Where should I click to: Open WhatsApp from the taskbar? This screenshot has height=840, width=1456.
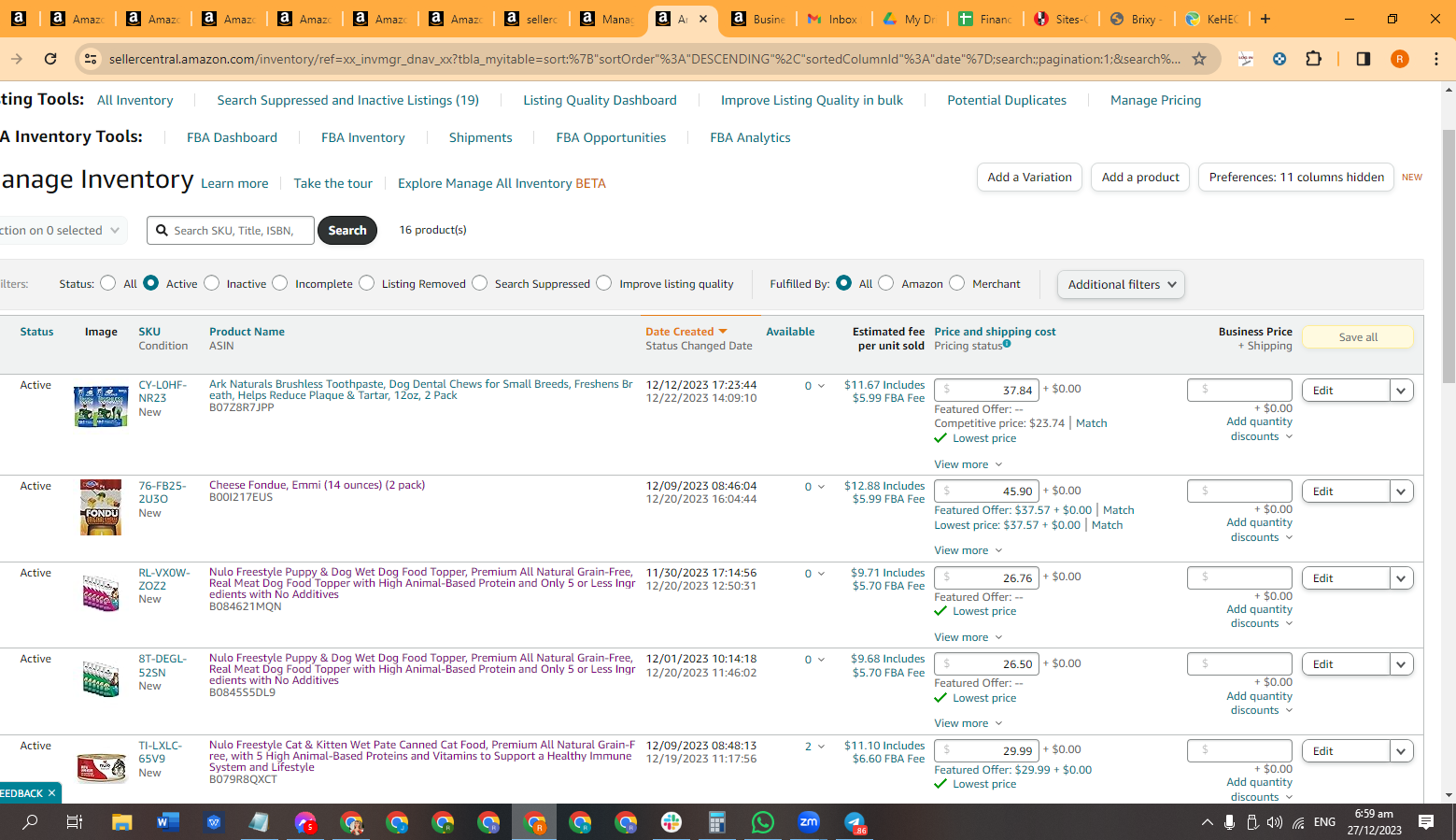point(763,822)
